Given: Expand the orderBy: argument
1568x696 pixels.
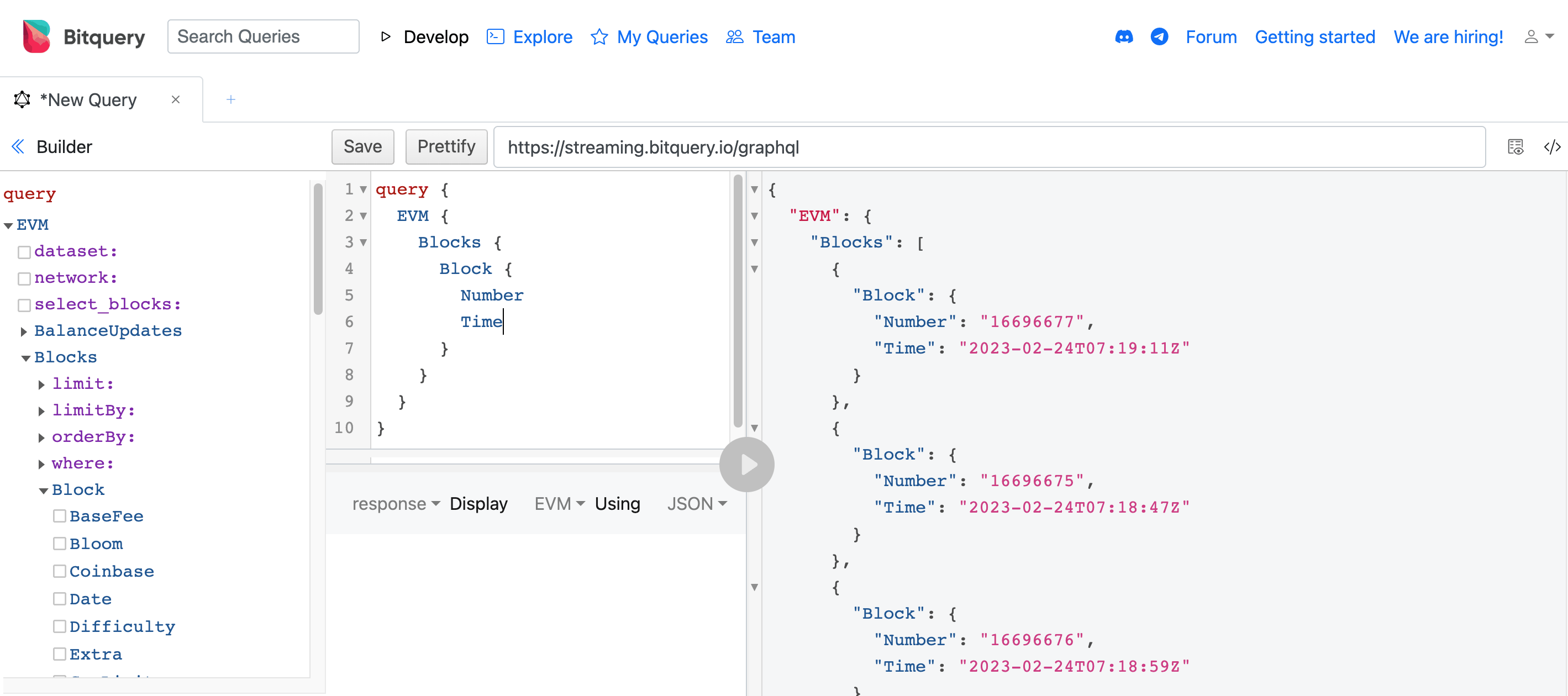Looking at the screenshot, I should click(41, 437).
